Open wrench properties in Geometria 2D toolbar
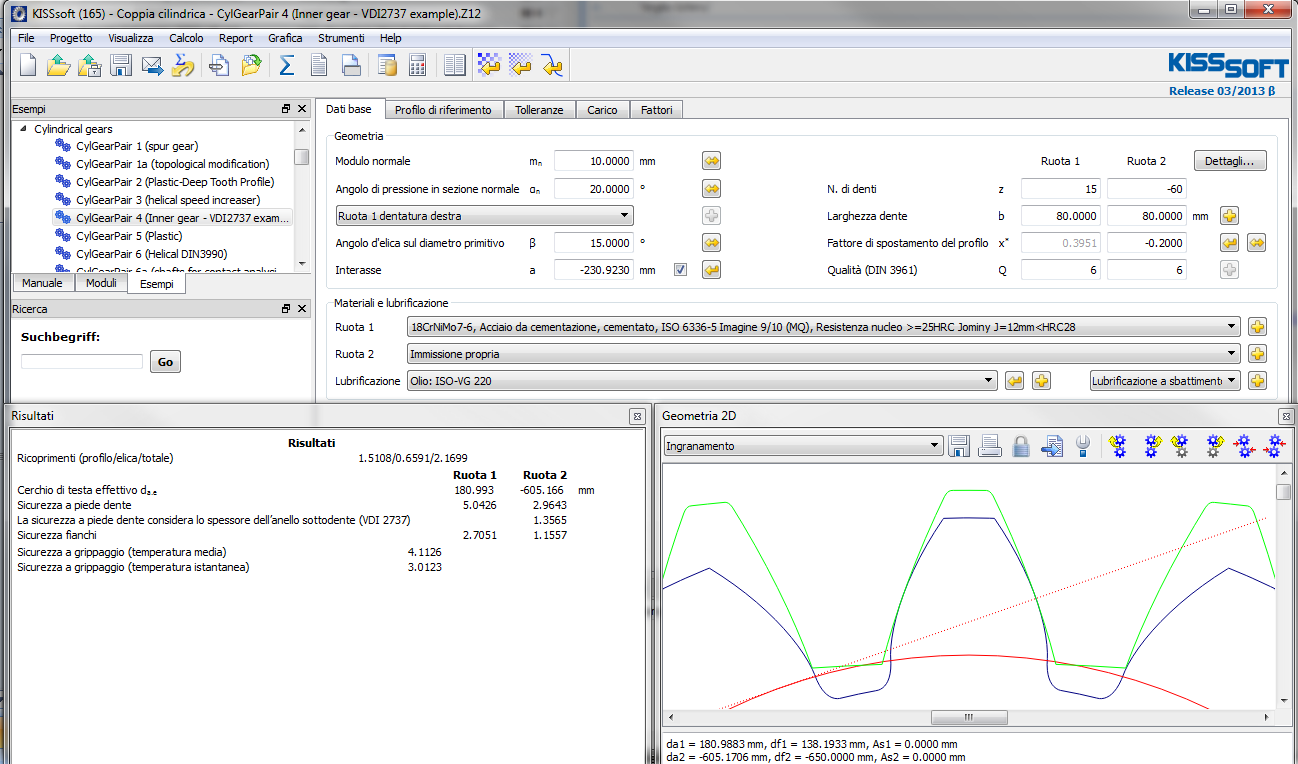Image resolution: width=1298 pixels, height=764 pixels. pyautogui.click(x=1083, y=446)
